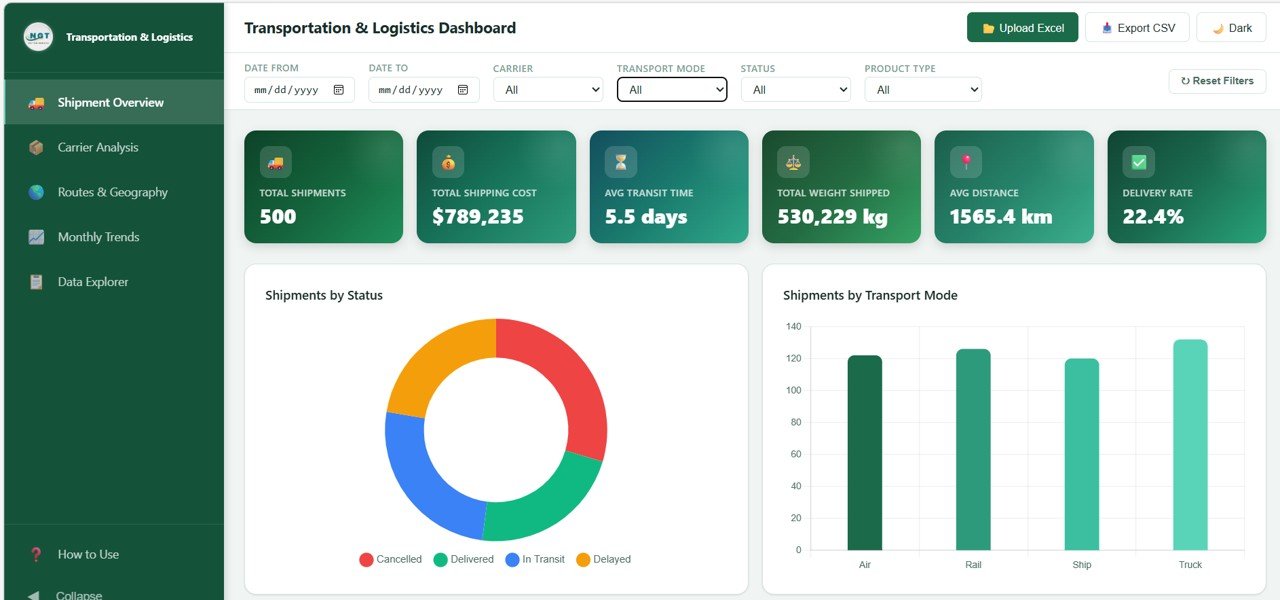
Task: Hide In Transit slices via the legend
Action: tap(536, 559)
